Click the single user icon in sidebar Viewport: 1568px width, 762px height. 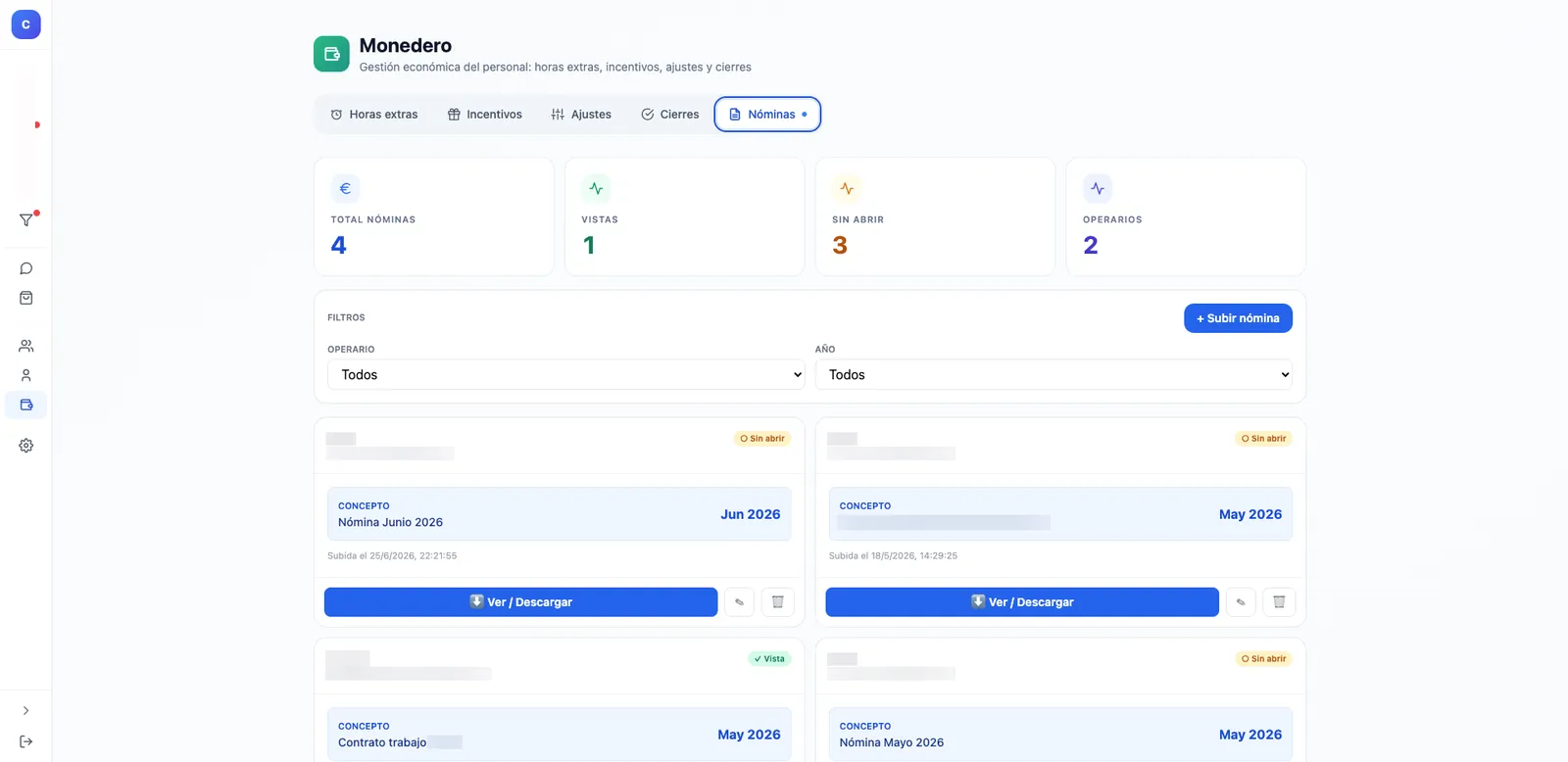(26, 375)
